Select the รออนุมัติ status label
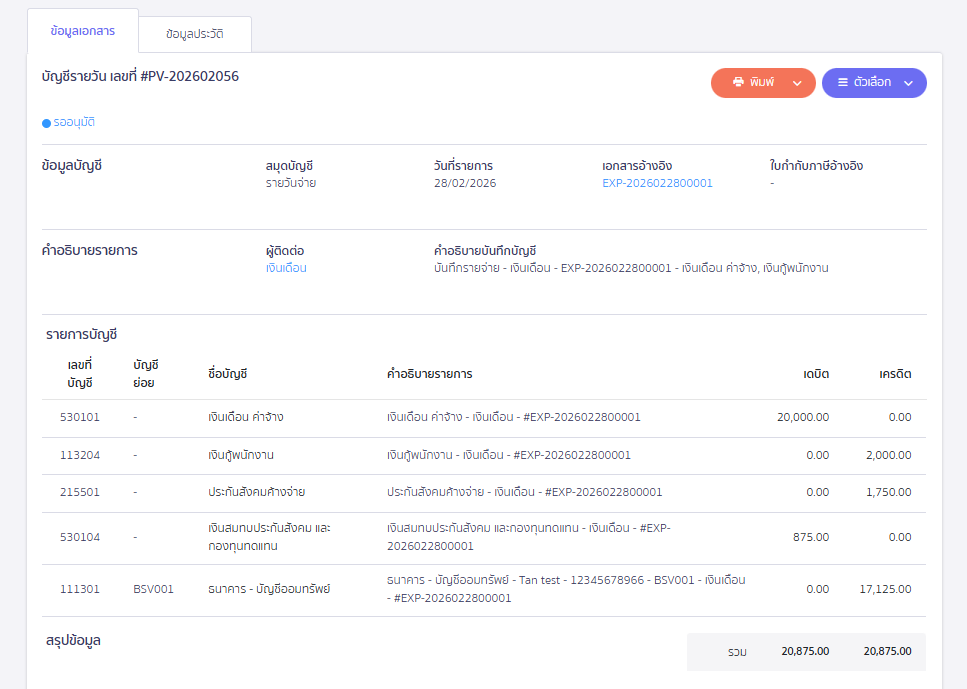 coord(74,123)
